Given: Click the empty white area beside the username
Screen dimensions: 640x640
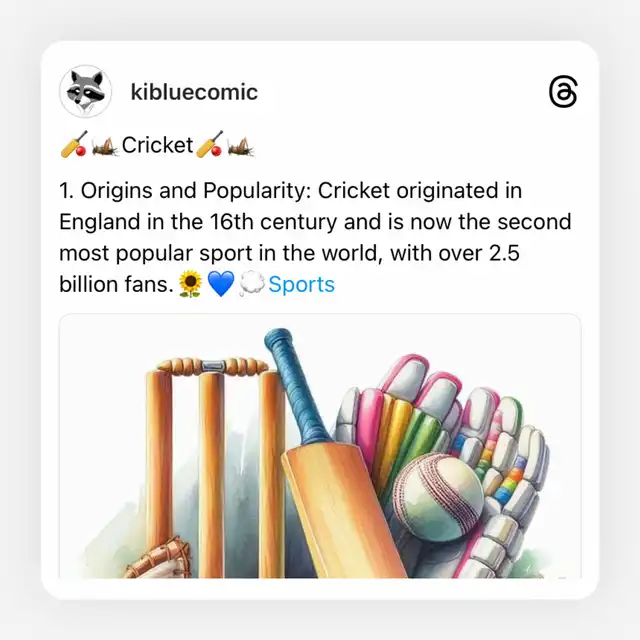Looking at the screenshot, I should [x=400, y=93].
